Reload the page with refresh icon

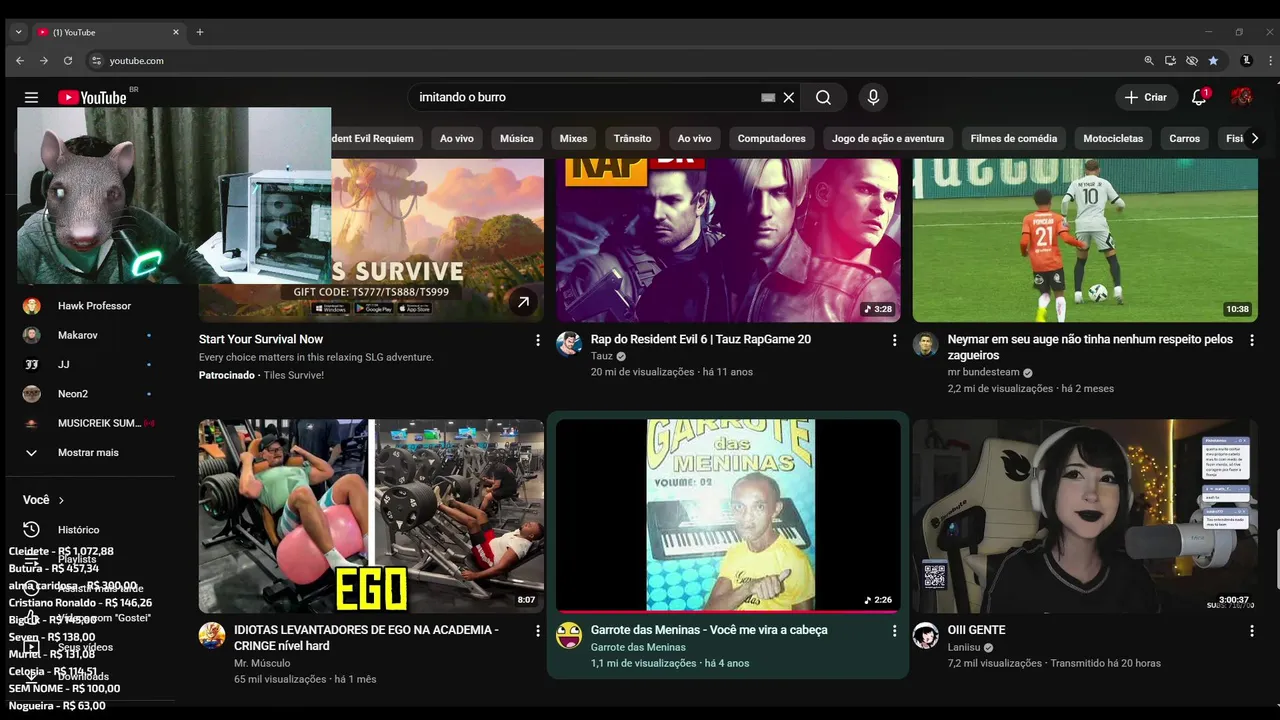click(68, 61)
